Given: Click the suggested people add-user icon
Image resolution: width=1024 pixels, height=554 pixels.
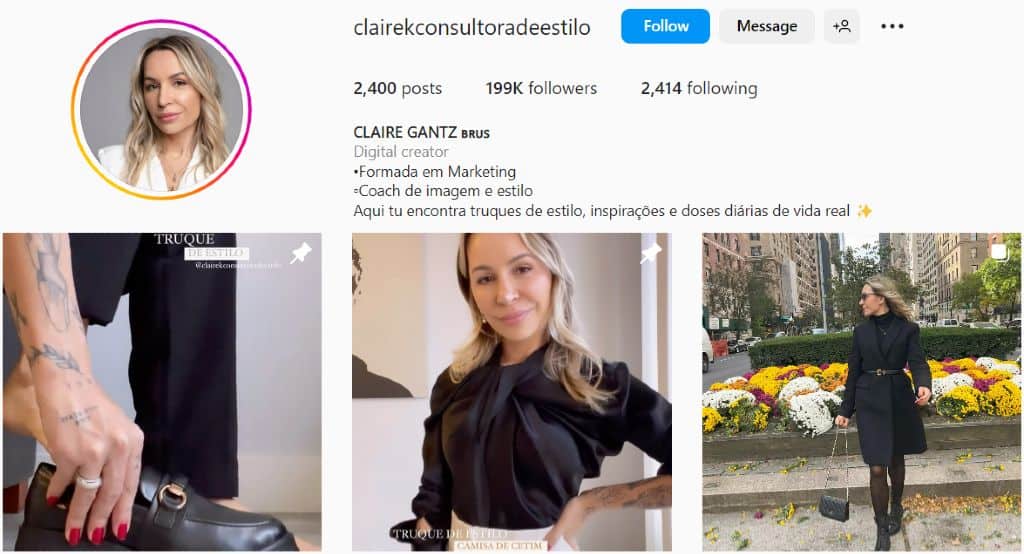Looking at the screenshot, I should pyautogui.click(x=842, y=26).
